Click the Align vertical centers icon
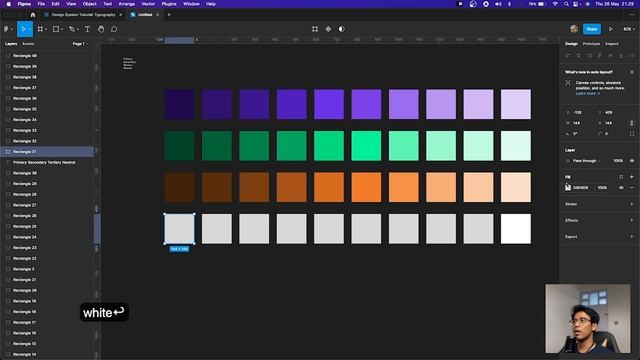 click(610, 56)
